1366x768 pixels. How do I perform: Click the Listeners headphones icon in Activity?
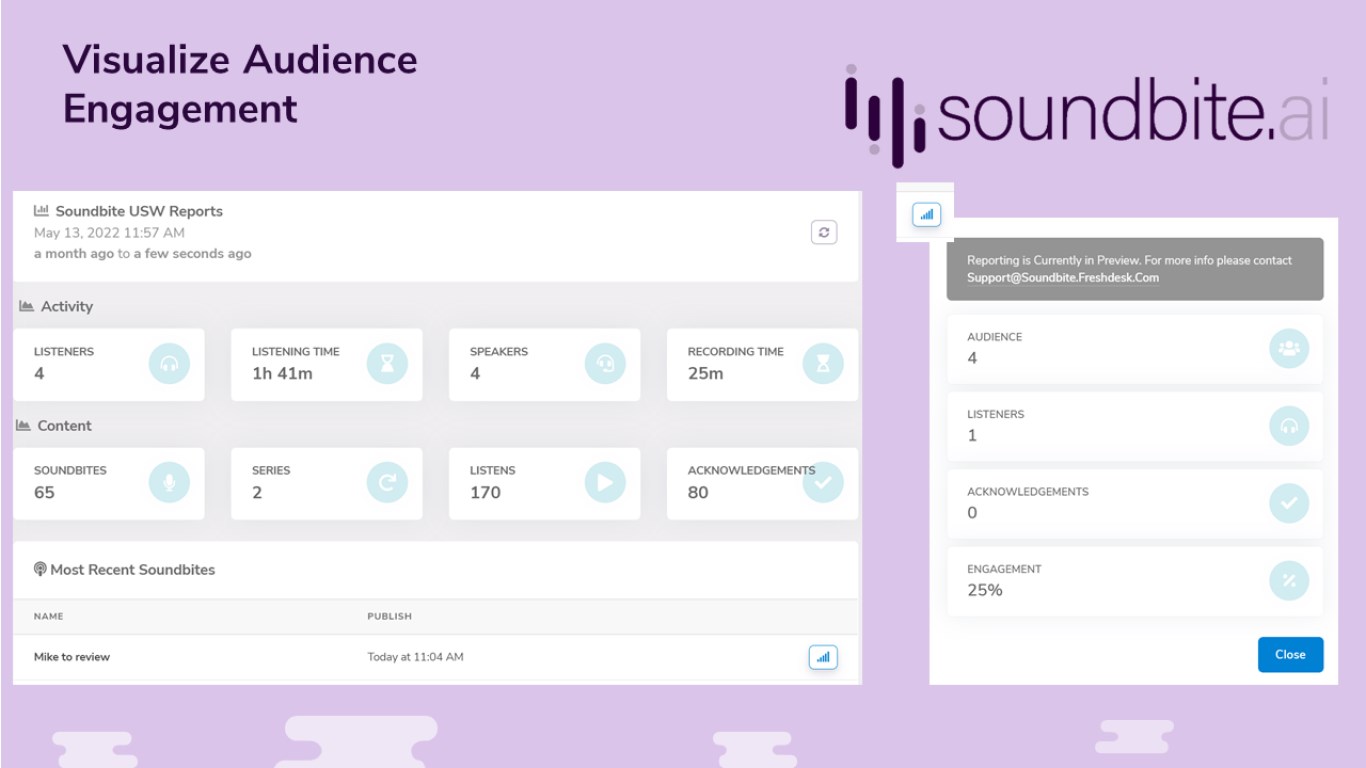tap(169, 364)
